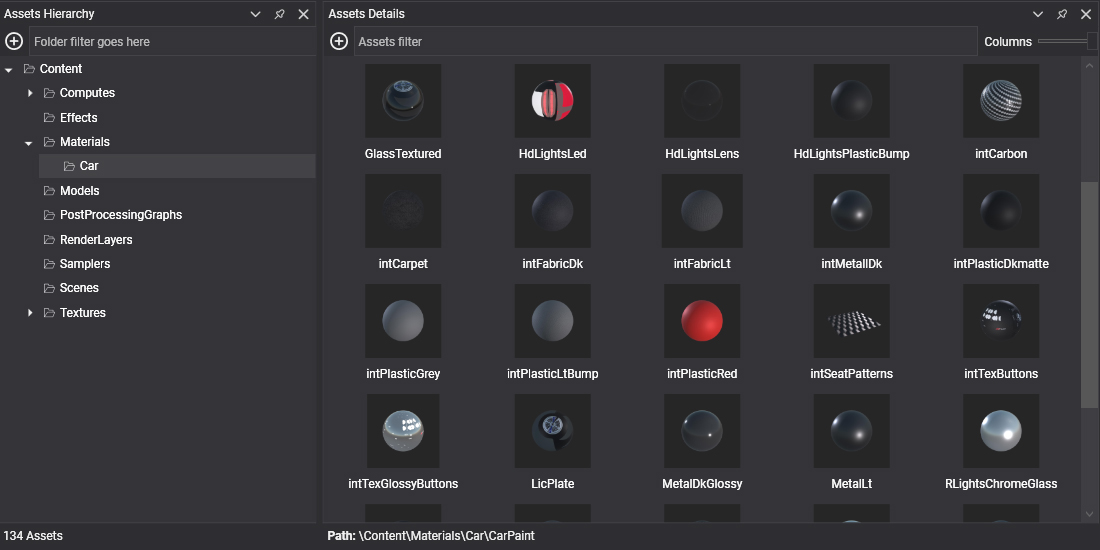
Task: Type in the Assets filter field
Action: tap(664, 41)
